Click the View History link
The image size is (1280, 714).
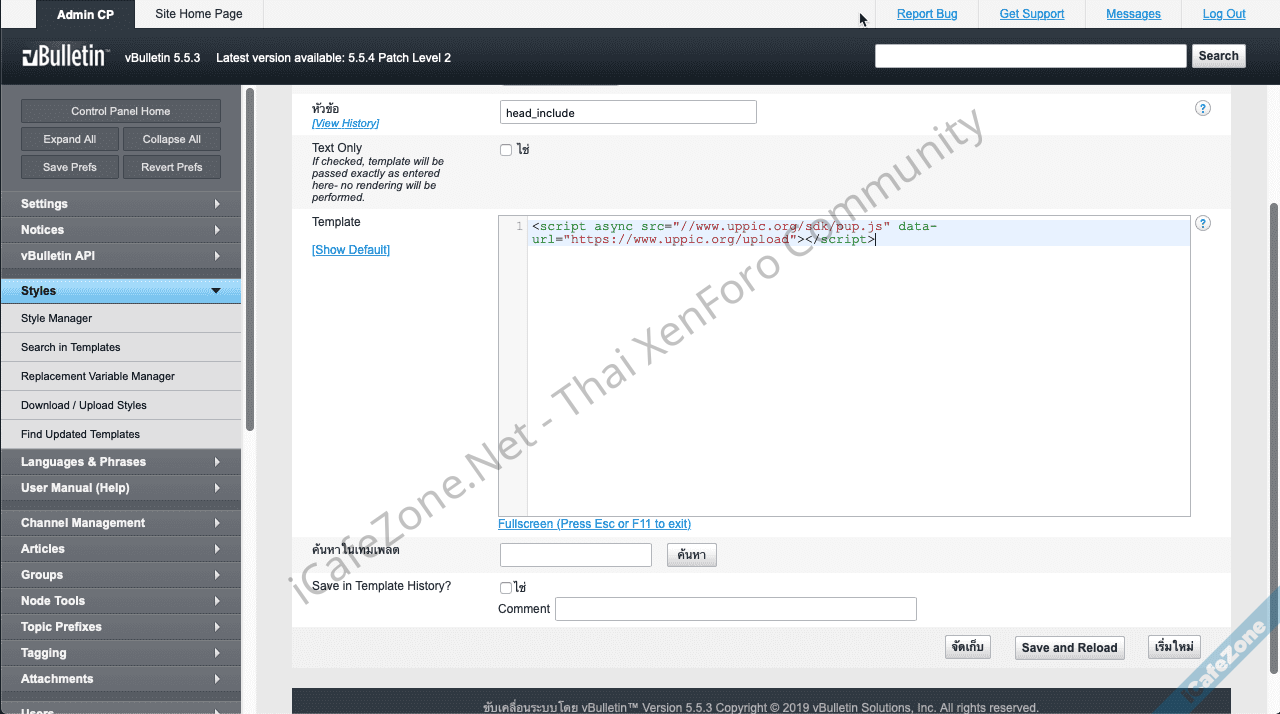[x=345, y=123]
